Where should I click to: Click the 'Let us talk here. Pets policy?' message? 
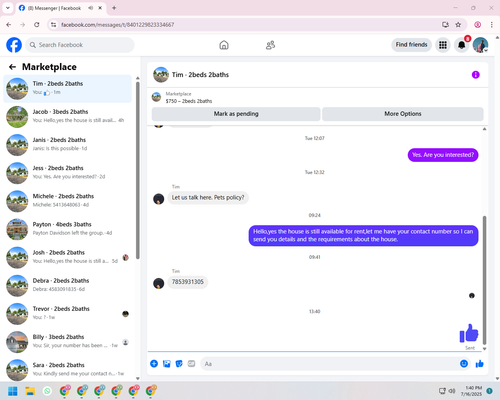coord(208,198)
